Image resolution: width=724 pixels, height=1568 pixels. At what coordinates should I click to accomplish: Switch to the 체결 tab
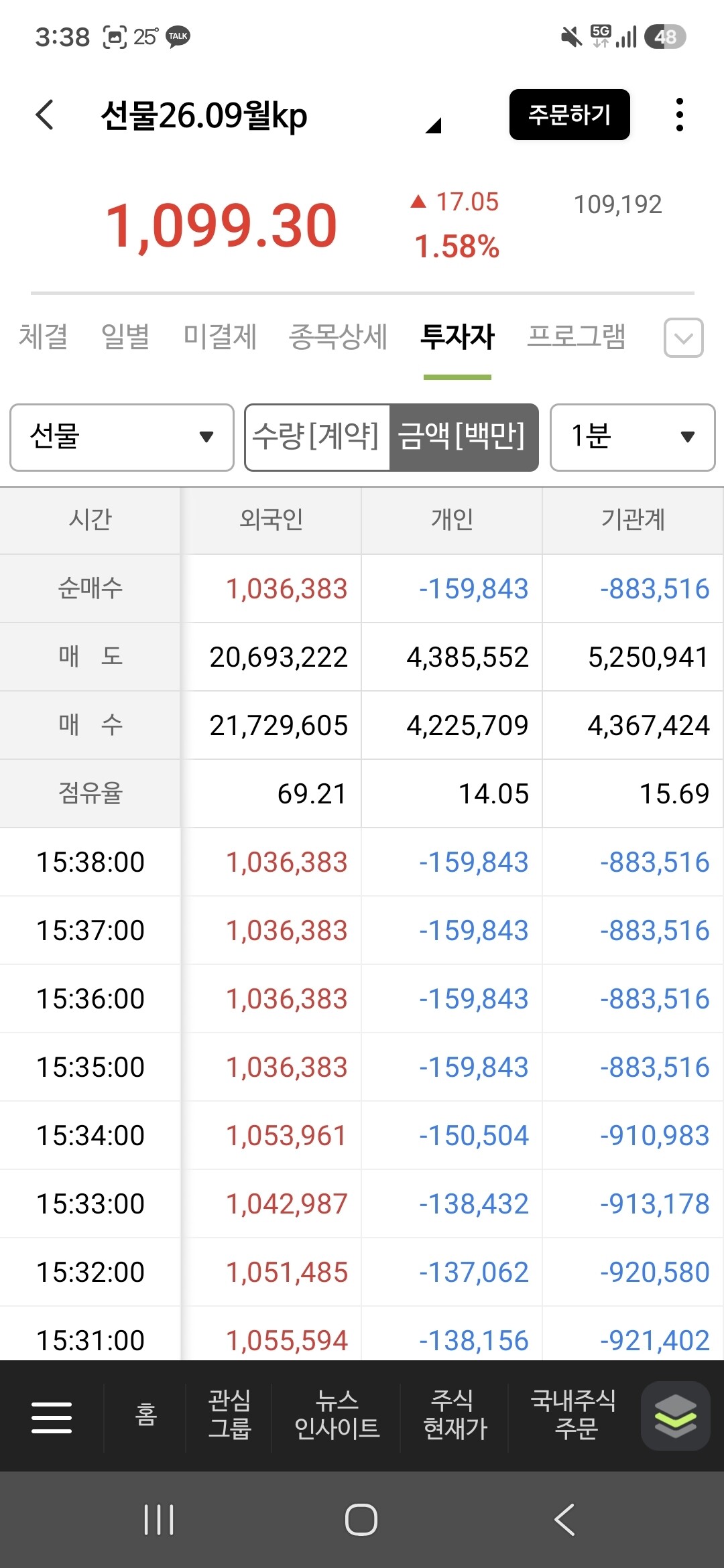[43, 336]
